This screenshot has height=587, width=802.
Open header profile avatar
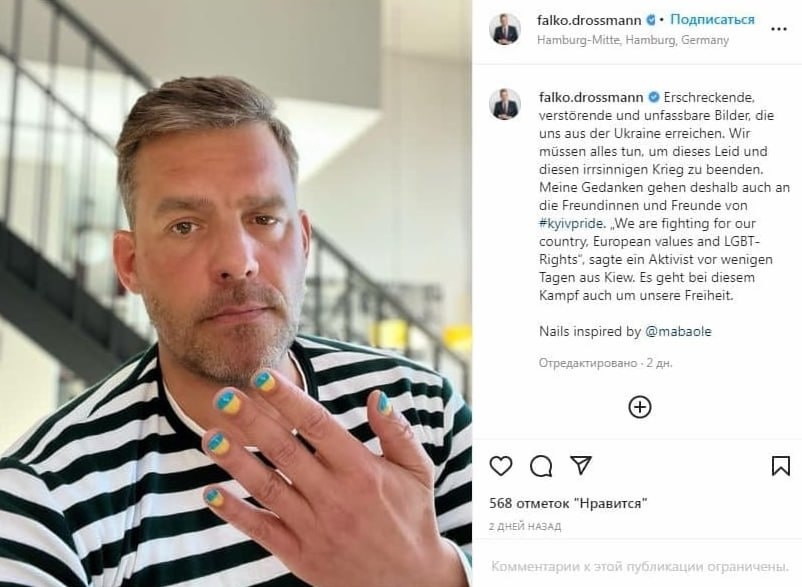pos(505,29)
